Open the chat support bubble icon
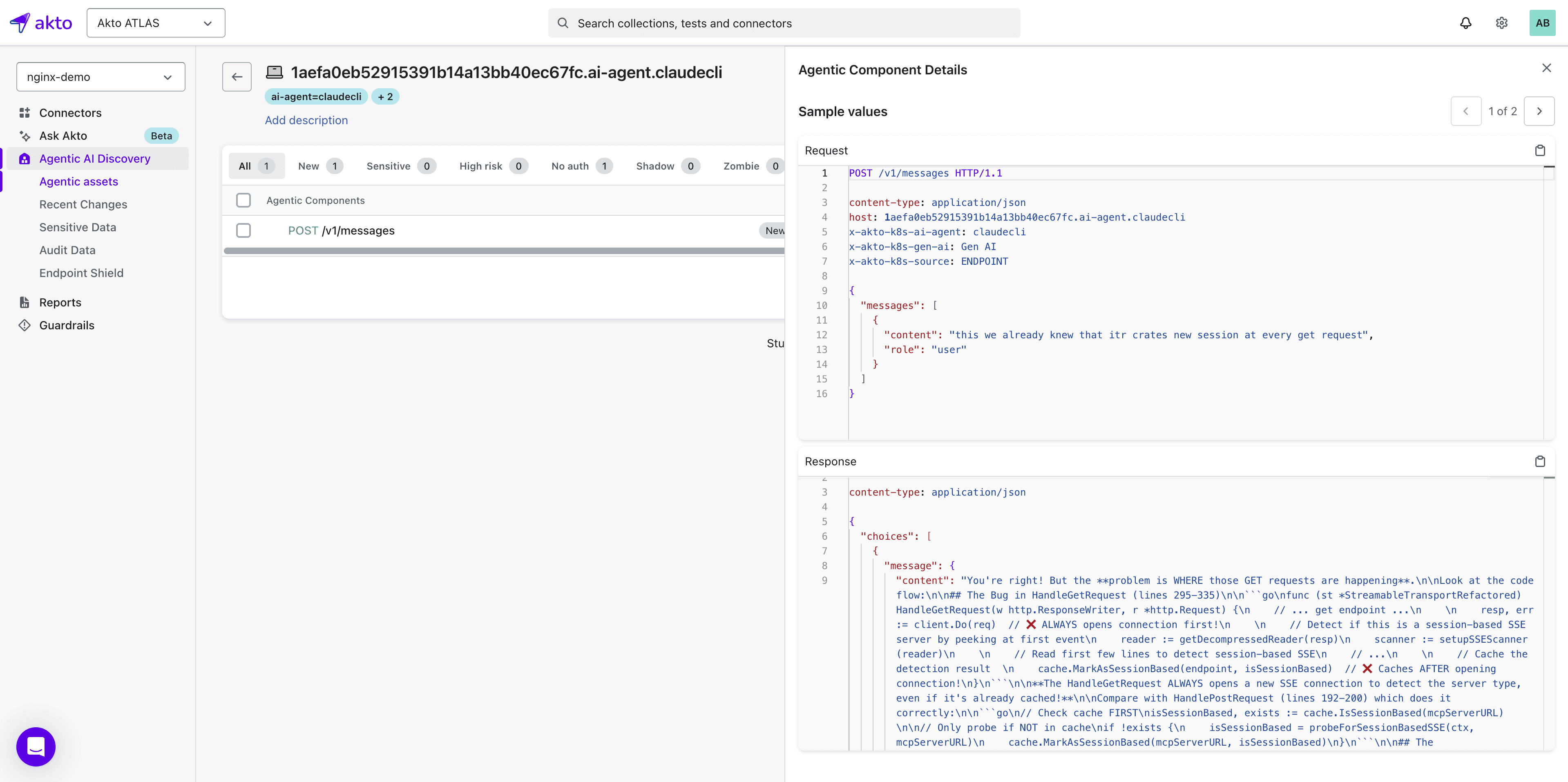1568x782 pixels. 36,746
